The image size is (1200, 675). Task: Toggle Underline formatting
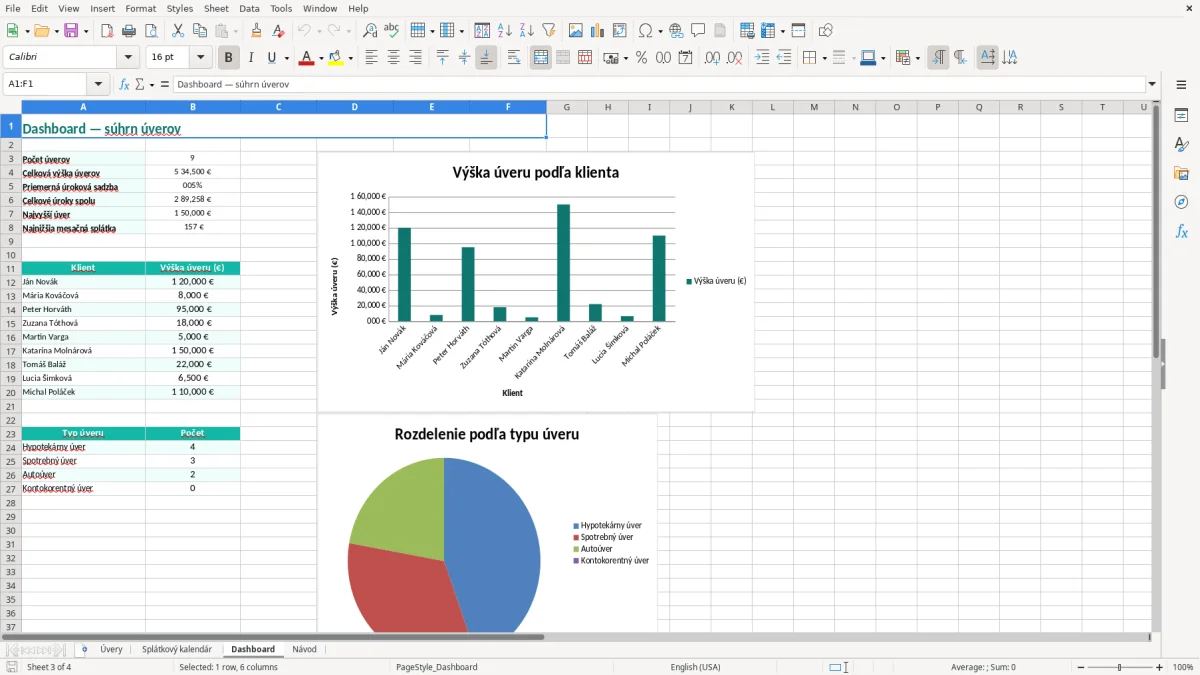[271, 58]
